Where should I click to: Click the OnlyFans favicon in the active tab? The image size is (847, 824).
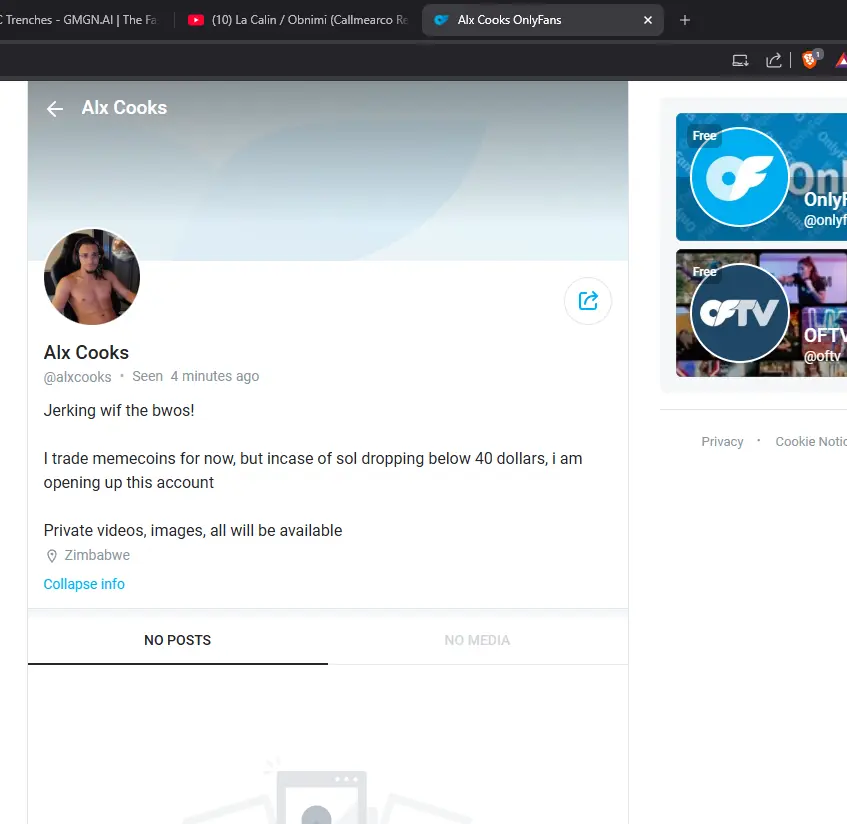pos(441,20)
